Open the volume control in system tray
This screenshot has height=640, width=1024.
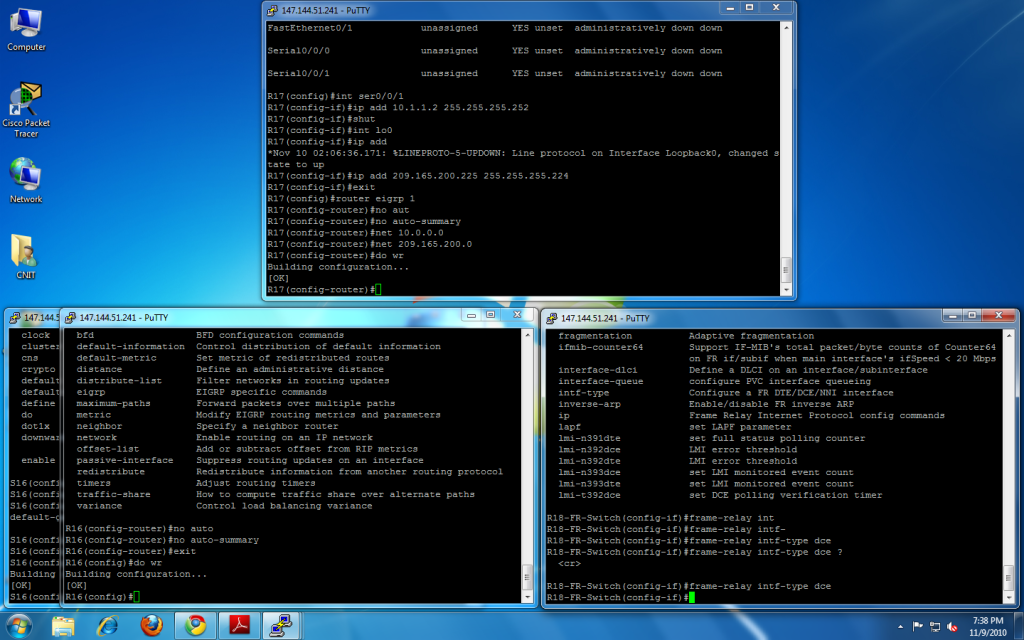click(x=950, y=626)
